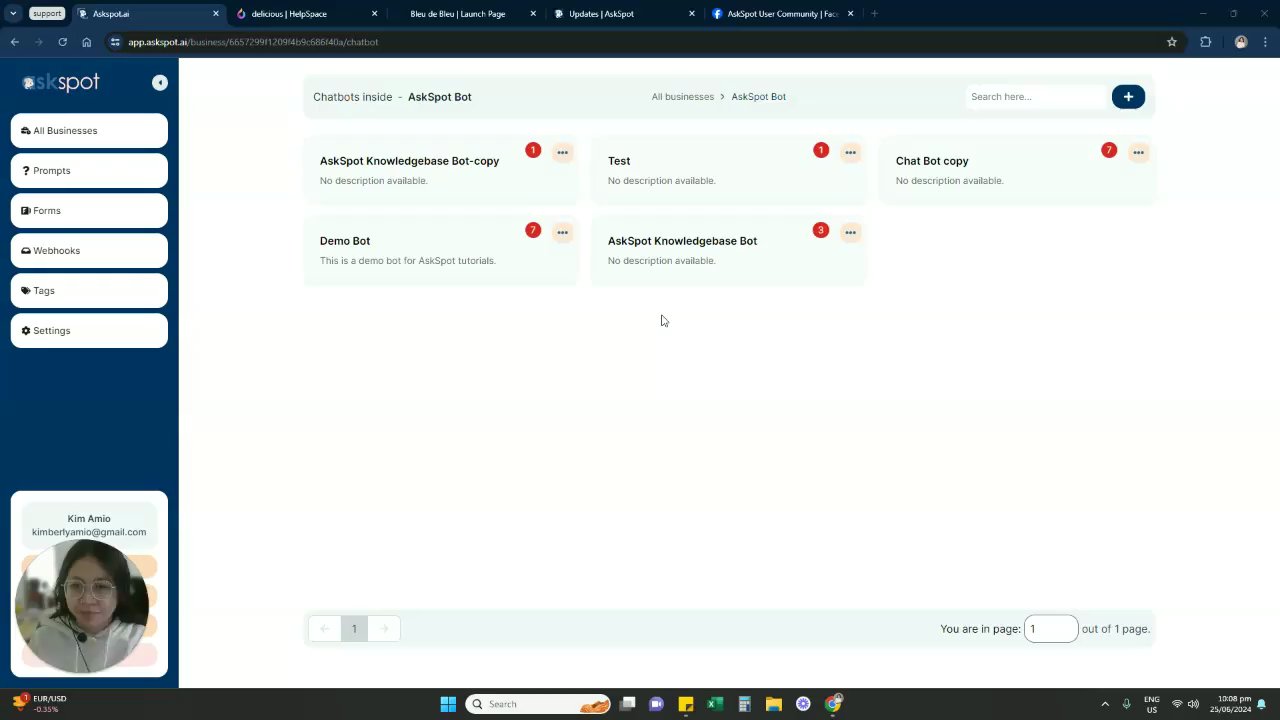
Task: Click the AskSpot logo
Action: tap(61, 82)
